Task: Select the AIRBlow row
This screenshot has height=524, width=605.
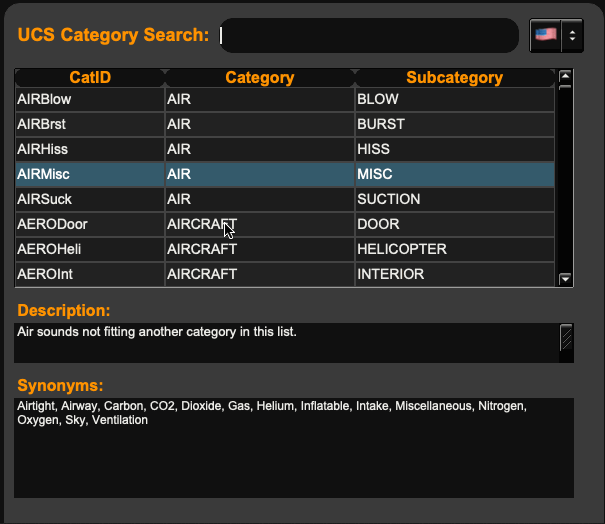Action: tap(89, 99)
